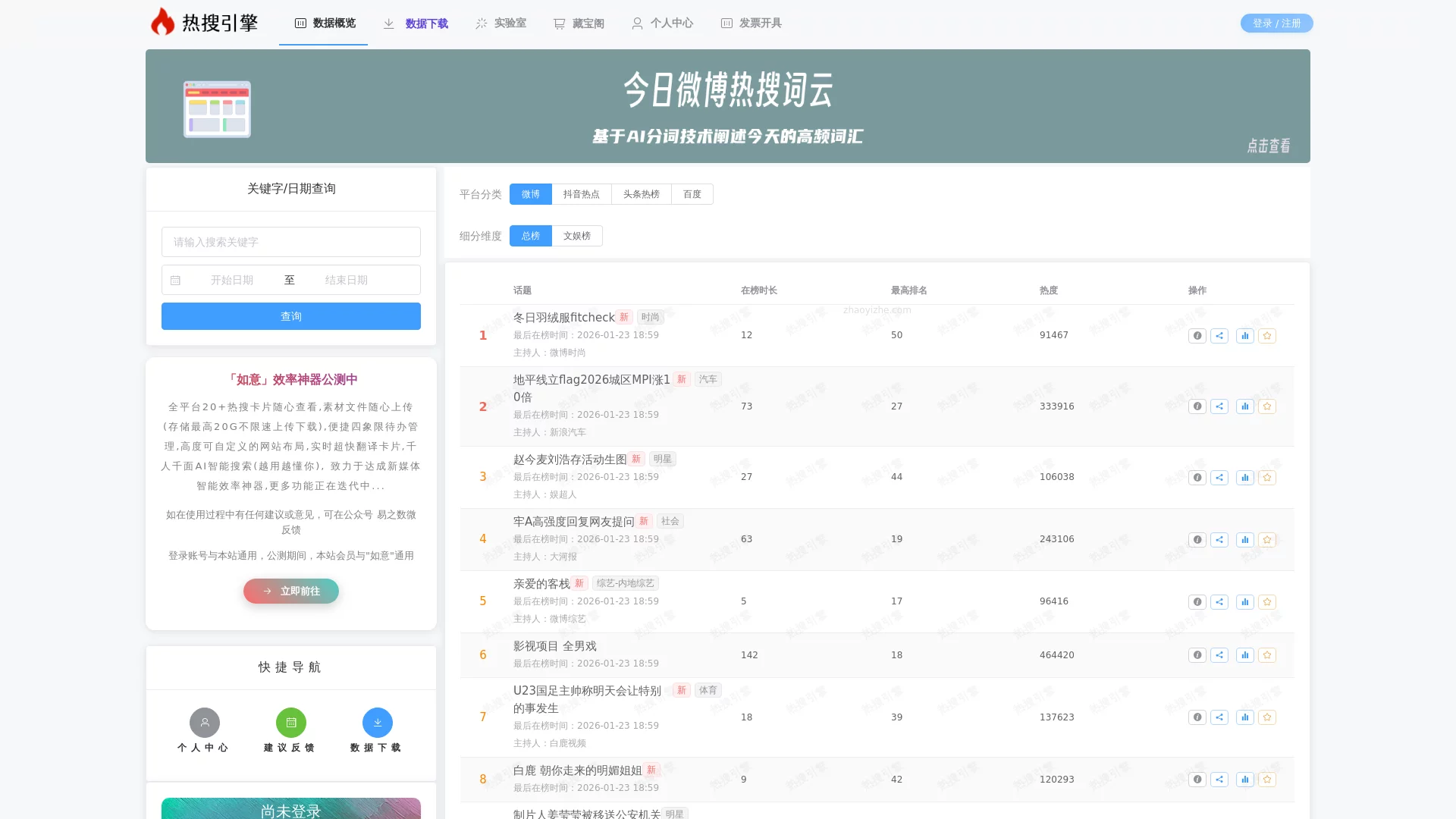Screen dimensions: 1456x819
Task: Click the 立即前往 button in the promo card
Action: [290, 591]
